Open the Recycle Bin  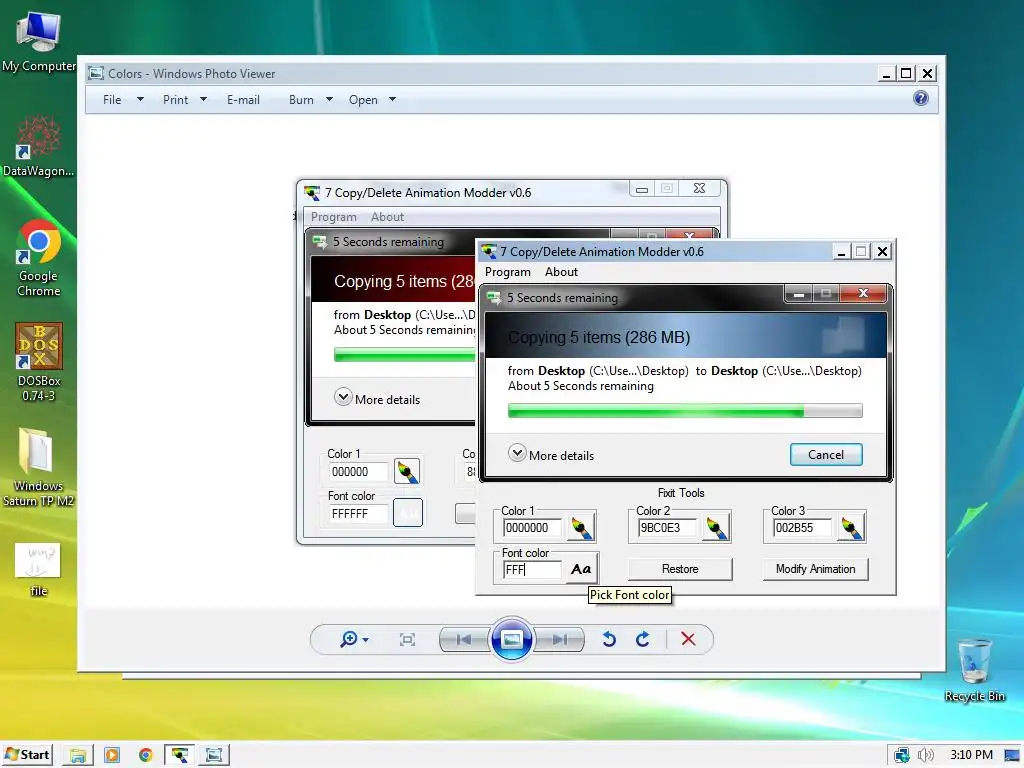pos(974,669)
